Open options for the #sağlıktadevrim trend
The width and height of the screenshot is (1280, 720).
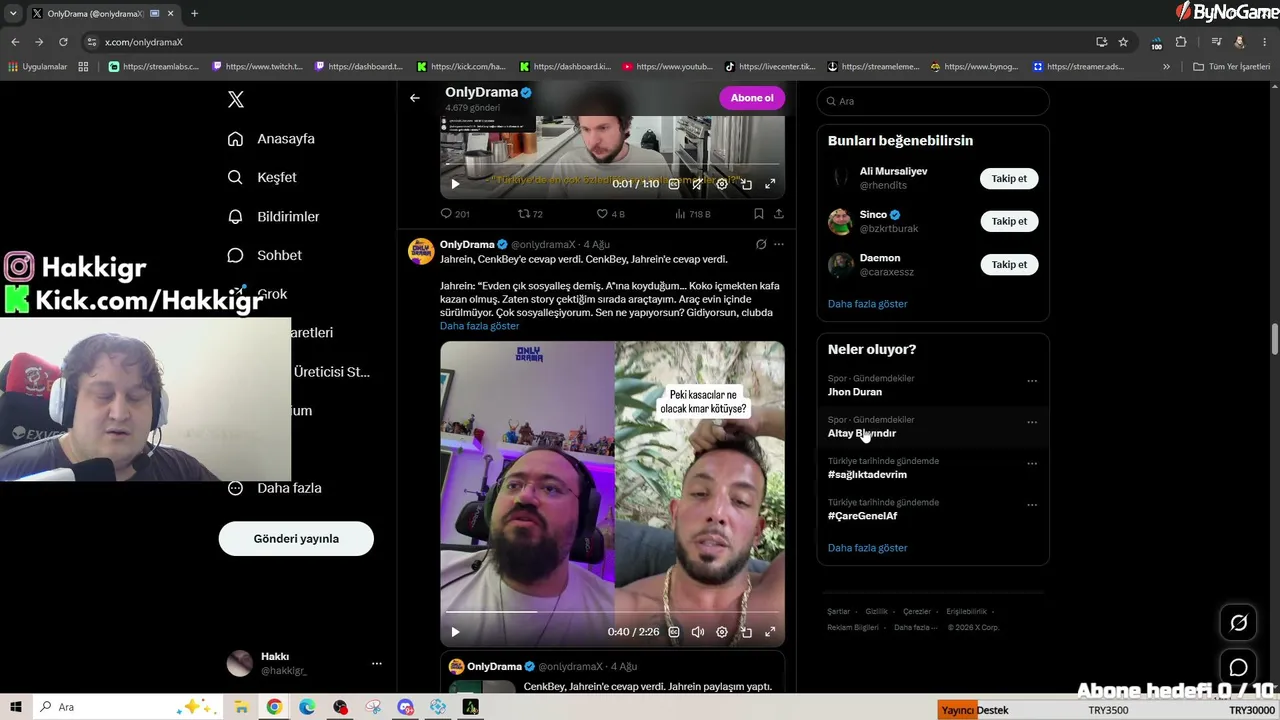point(1032,463)
